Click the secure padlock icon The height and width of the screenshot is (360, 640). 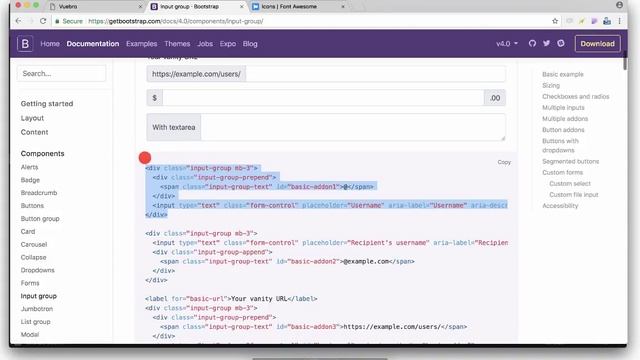pyautogui.click(x=57, y=21)
